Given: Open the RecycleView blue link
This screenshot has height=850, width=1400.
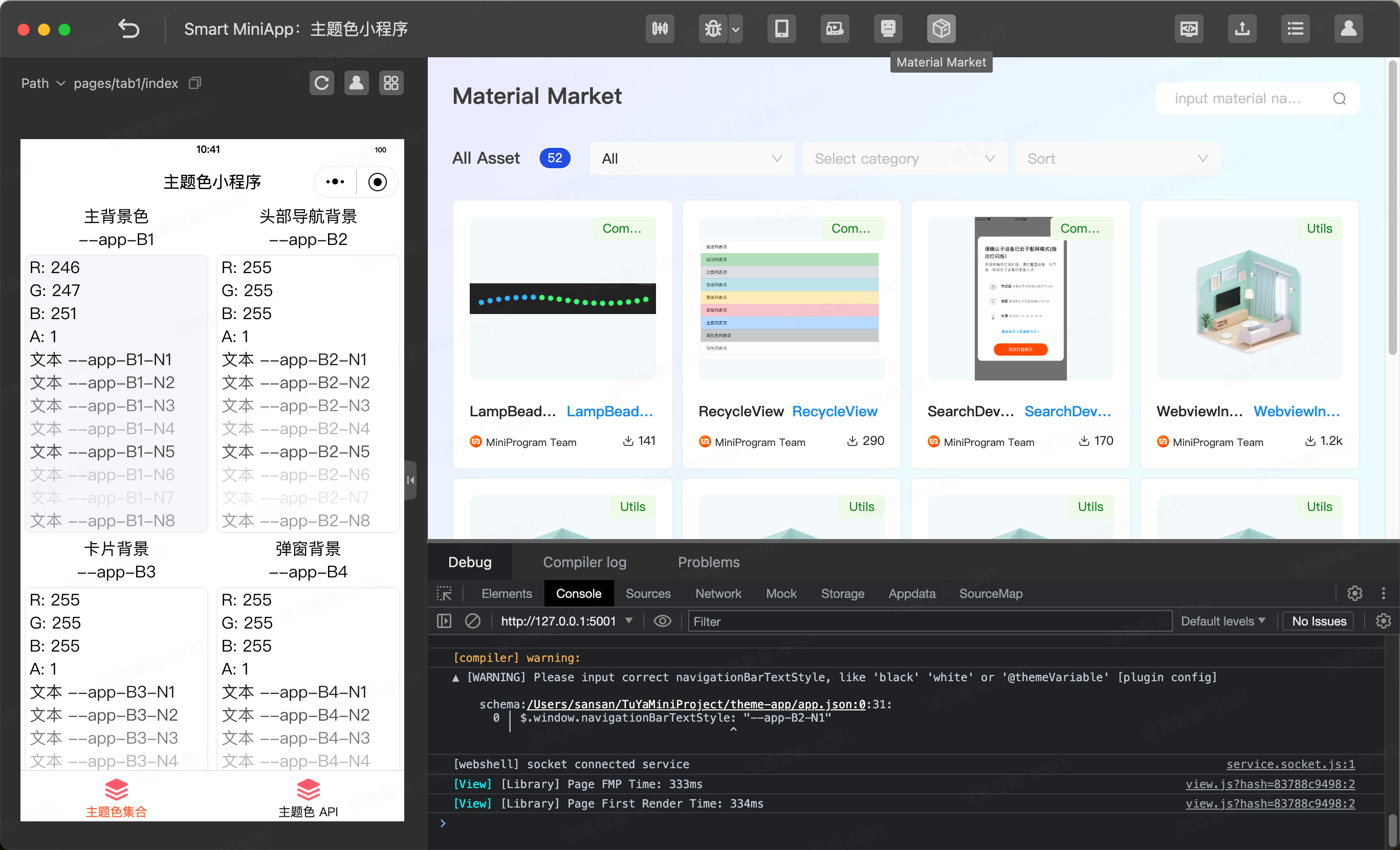Looking at the screenshot, I should tap(835, 411).
